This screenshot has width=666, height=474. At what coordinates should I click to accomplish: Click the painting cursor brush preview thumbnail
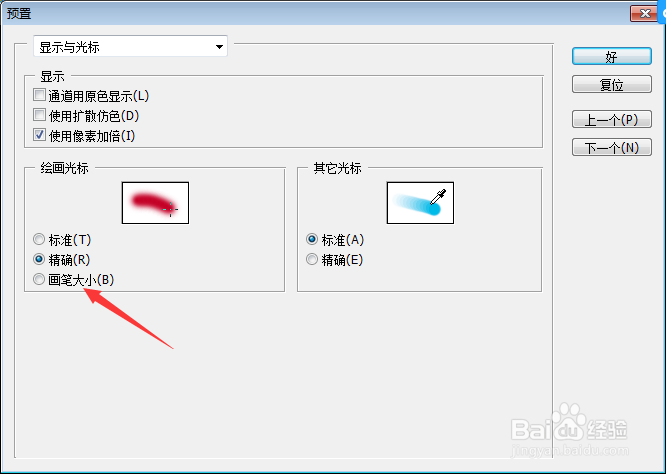point(155,203)
